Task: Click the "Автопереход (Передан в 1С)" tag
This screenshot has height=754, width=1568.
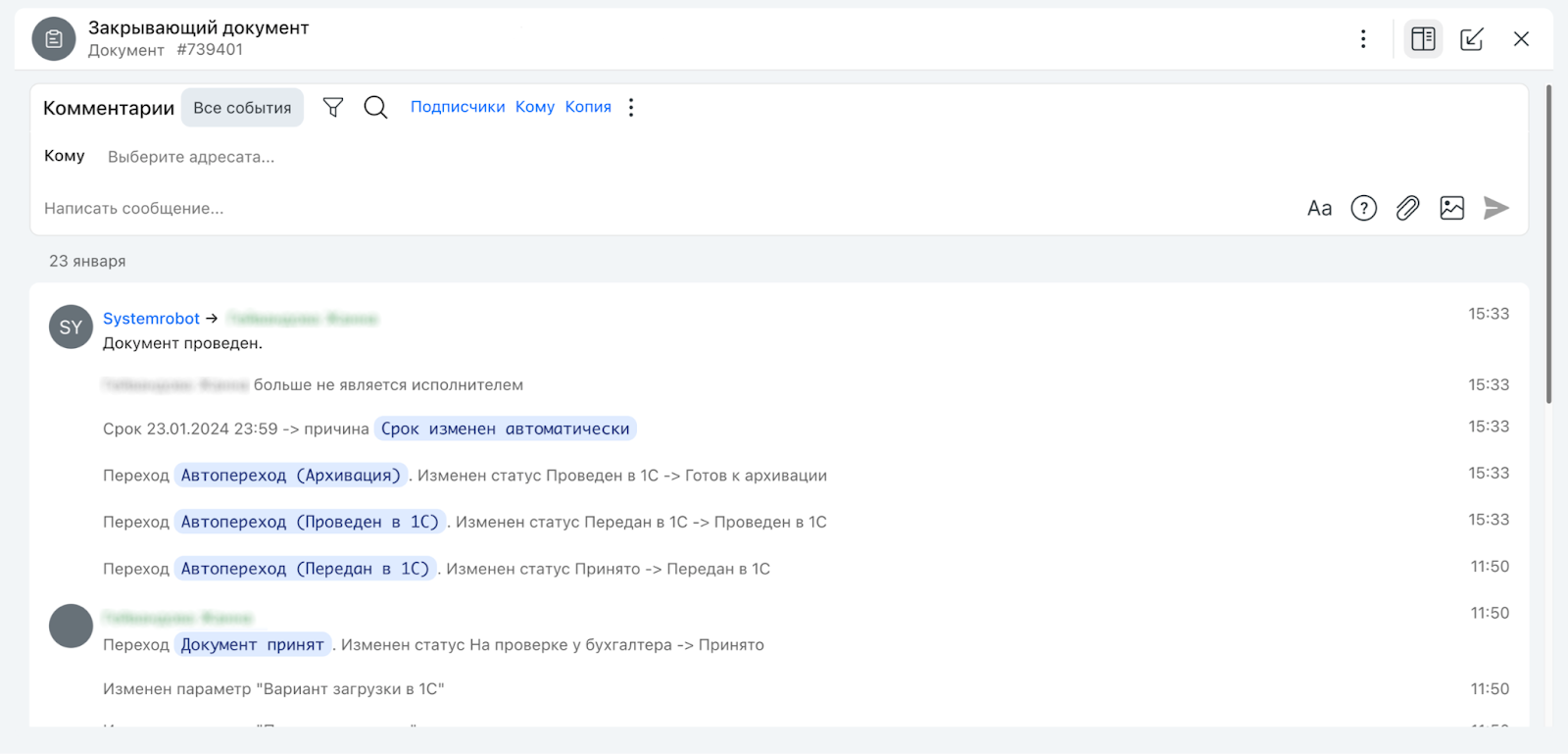Action: pyautogui.click(x=305, y=569)
